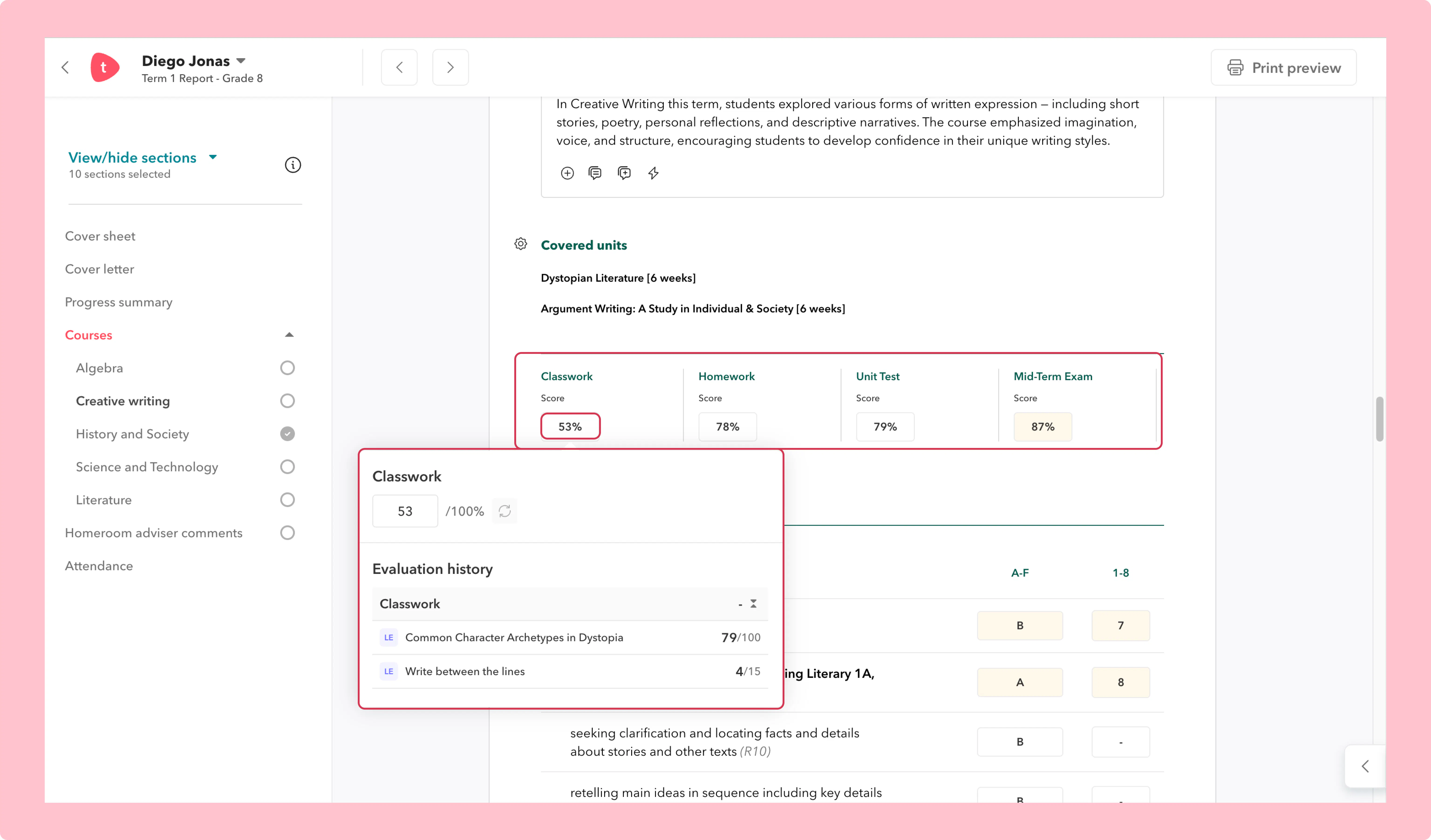The image size is (1431, 840).
Task: Select the B grade cell beside 7
Action: (1020, 625)
